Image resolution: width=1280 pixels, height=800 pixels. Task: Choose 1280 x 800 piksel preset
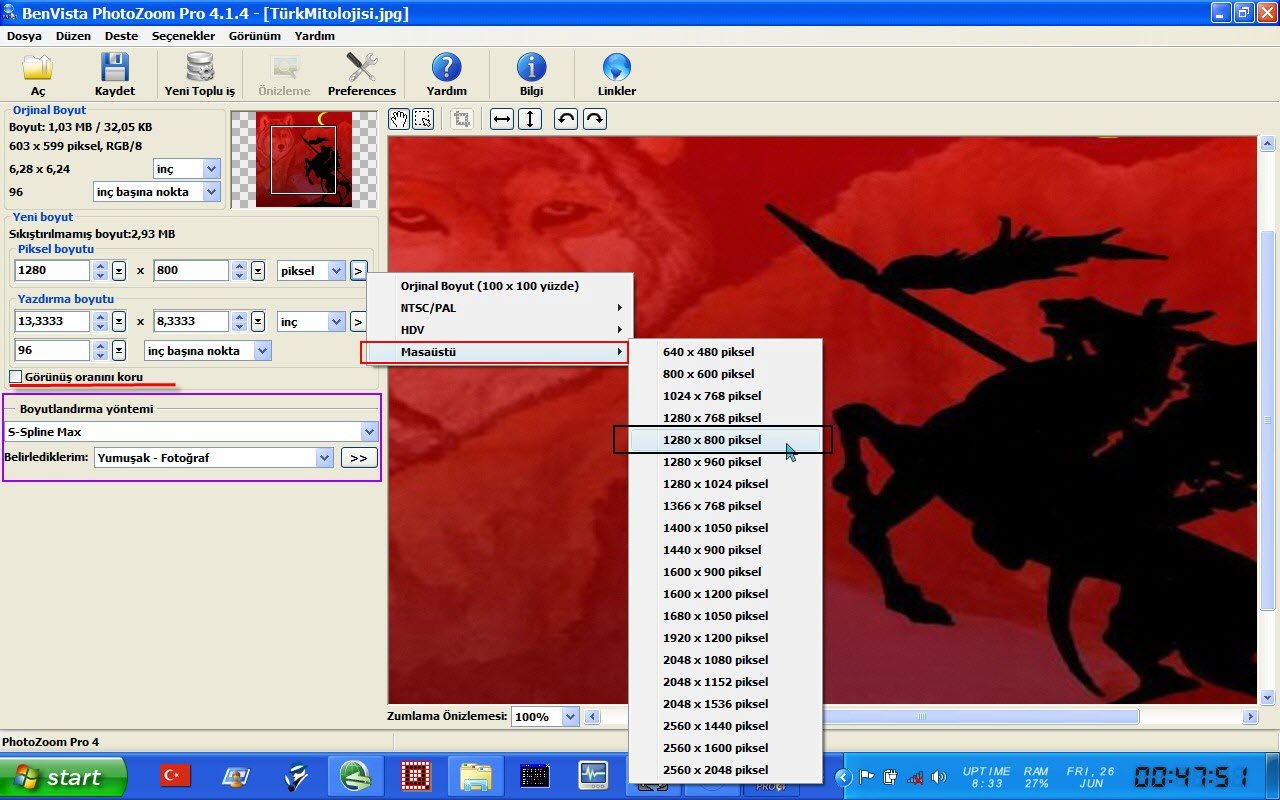coord(724,440)
